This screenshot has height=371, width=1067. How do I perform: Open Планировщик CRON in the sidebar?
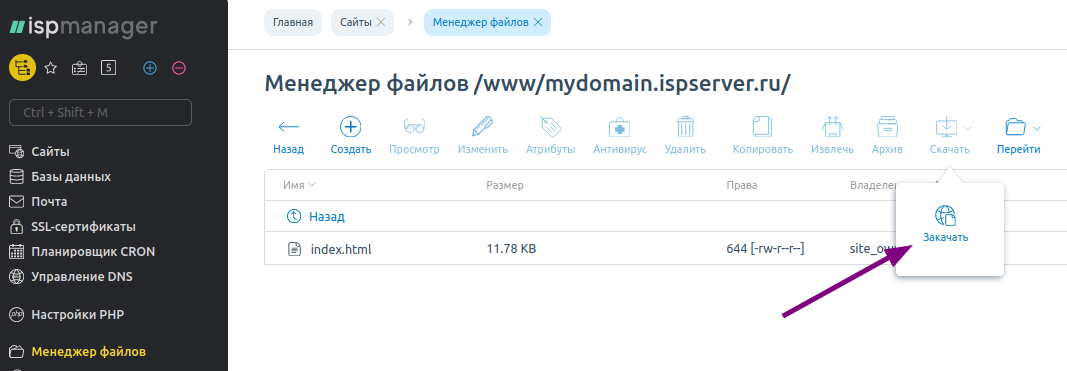coord(93,252)
